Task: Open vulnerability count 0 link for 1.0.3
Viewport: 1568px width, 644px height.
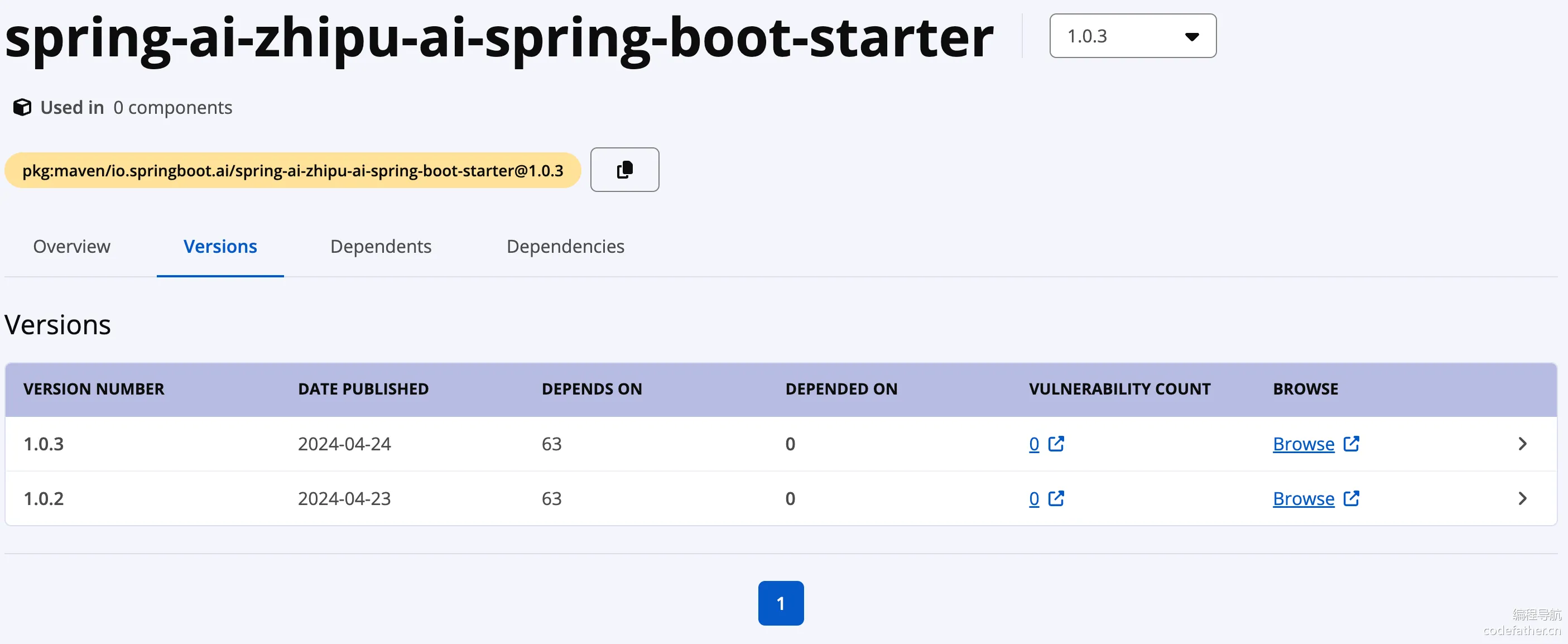Action: (x=1034, y=444)
